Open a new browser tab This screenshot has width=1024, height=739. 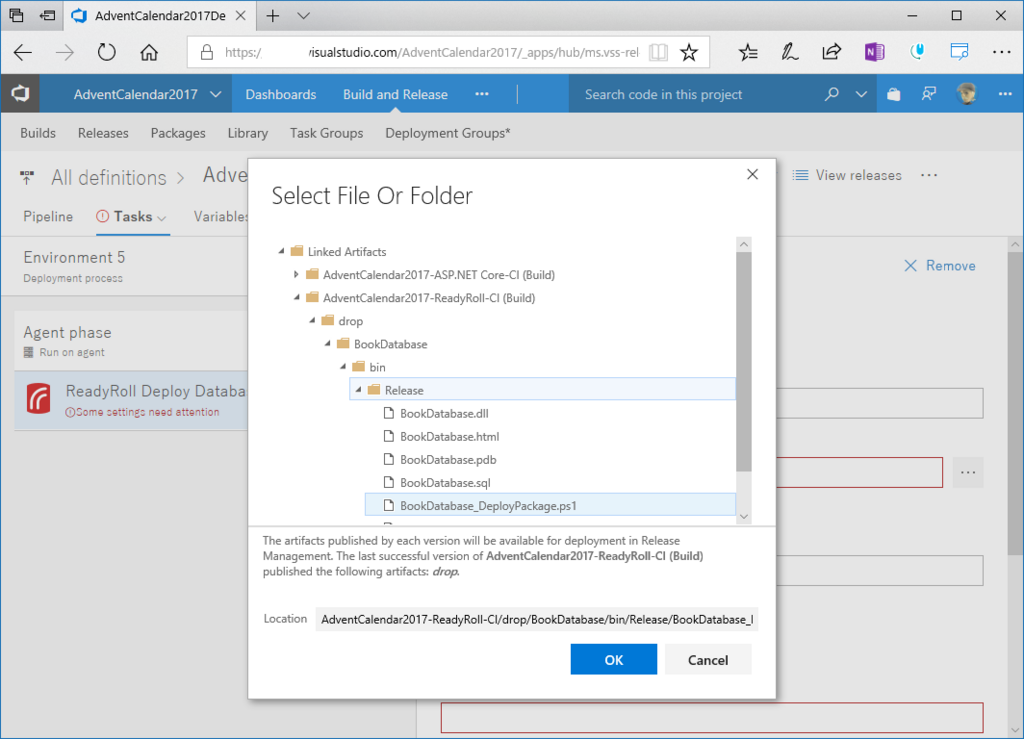(x=273, y=16)
